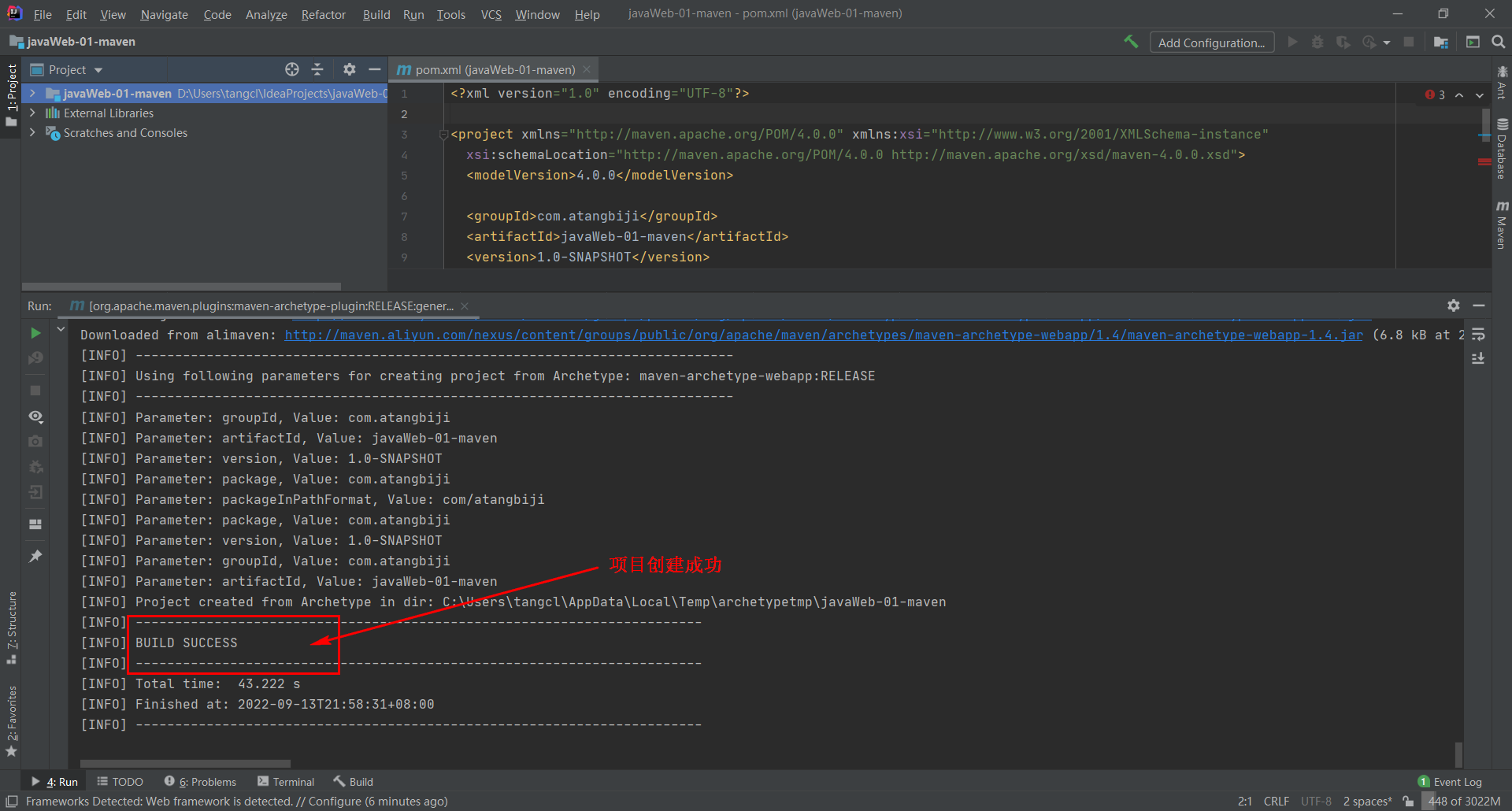Viewport: 1512px width, 811px height.
Task: Click the camera dump threads icon
Action: [x=35, y=442]
